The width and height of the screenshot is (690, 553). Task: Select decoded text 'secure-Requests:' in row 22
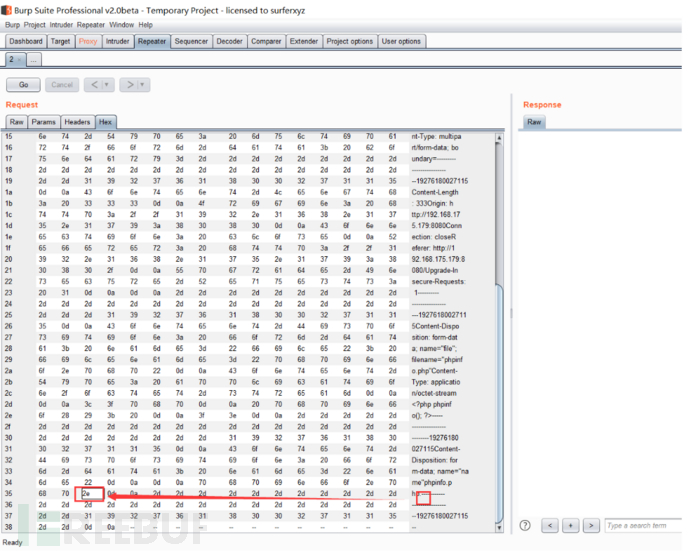point(438,282)
